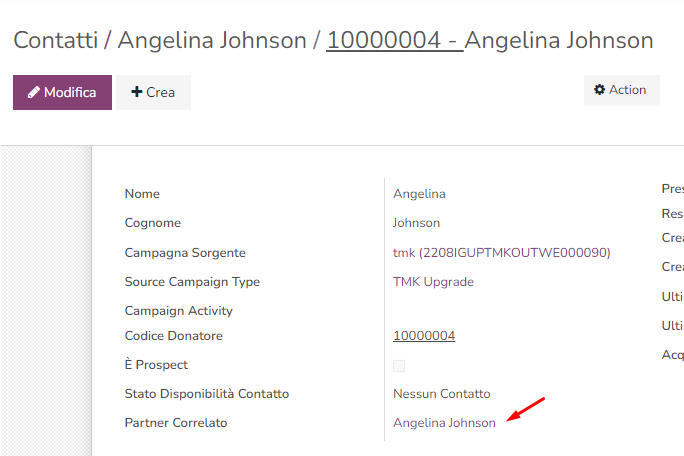Open Partner Correlato Angelina Johnson link
This screenshot has height=456, width=684.
pyautogui.click(x=444, y=423)
